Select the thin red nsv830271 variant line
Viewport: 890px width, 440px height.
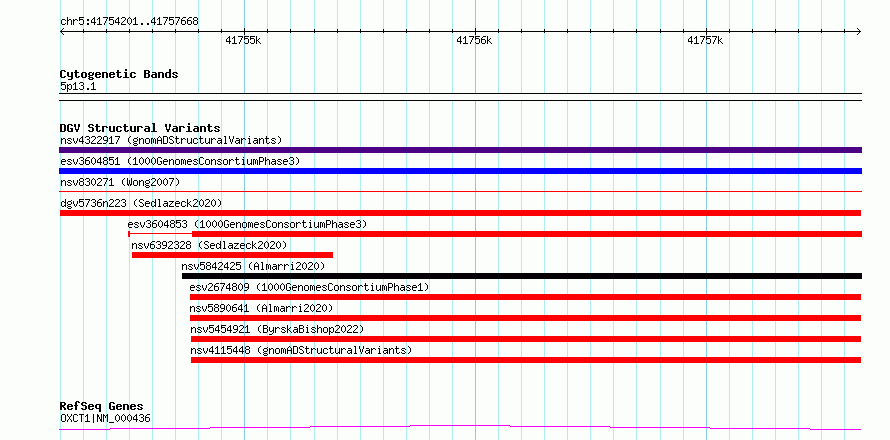click(460, 192)
